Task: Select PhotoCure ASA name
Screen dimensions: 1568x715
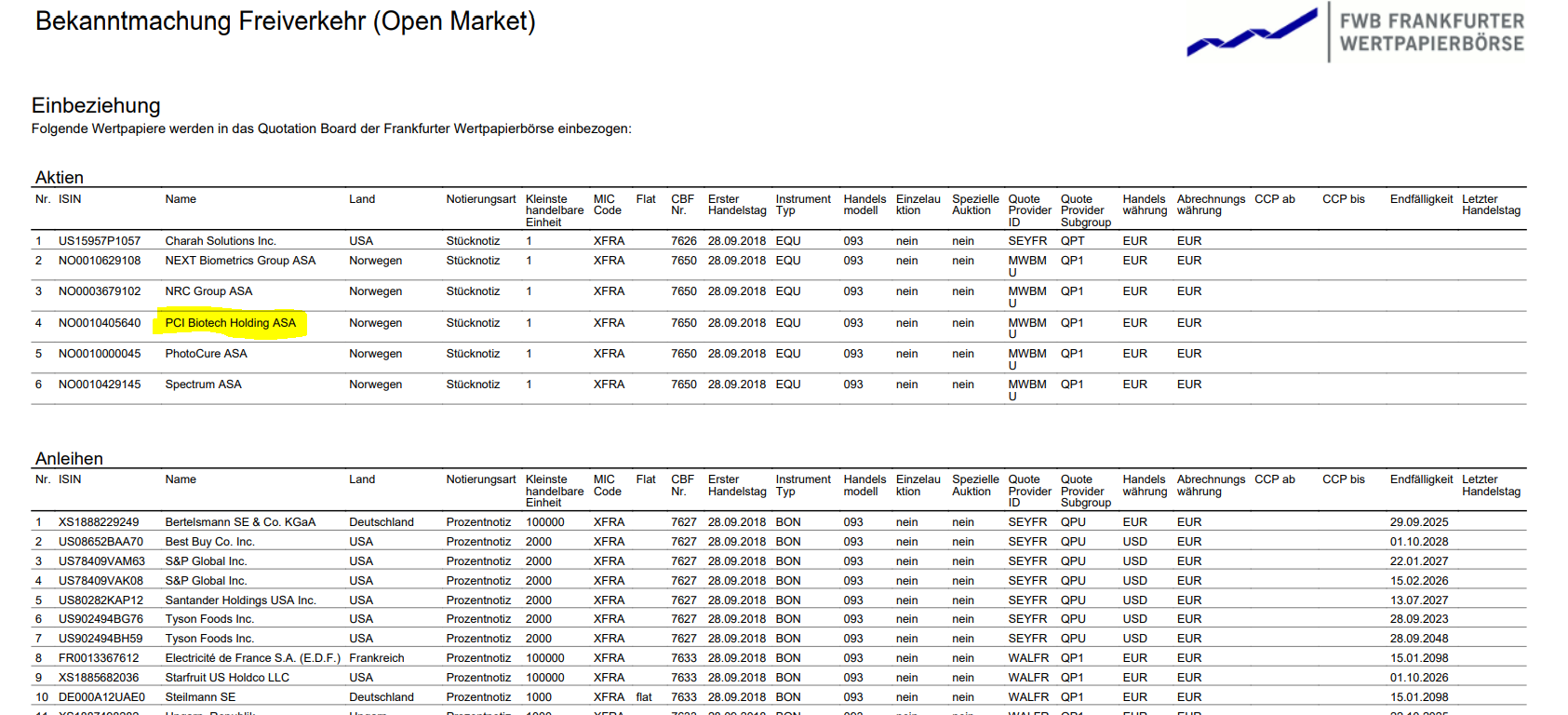Action: (x=206, y=354)
